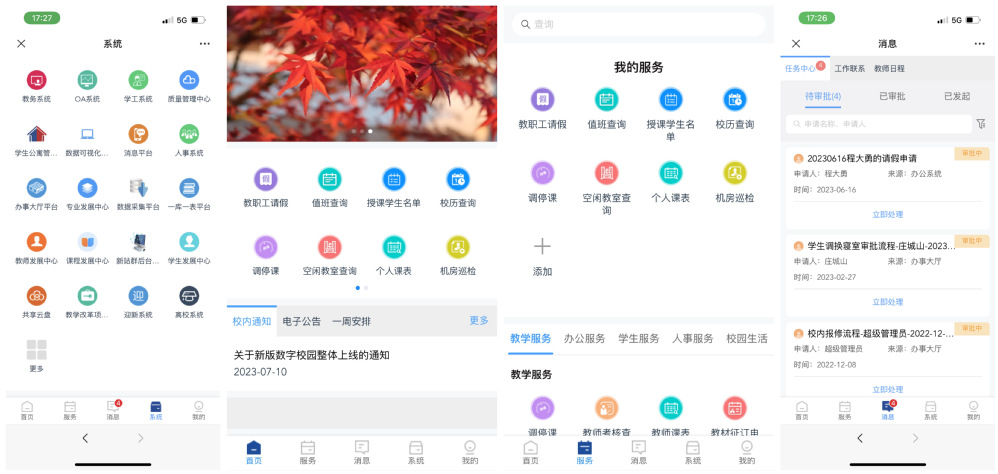The image size is (998, 474).
Task: Show 更多 campus notices link
Action: point(479,321)
